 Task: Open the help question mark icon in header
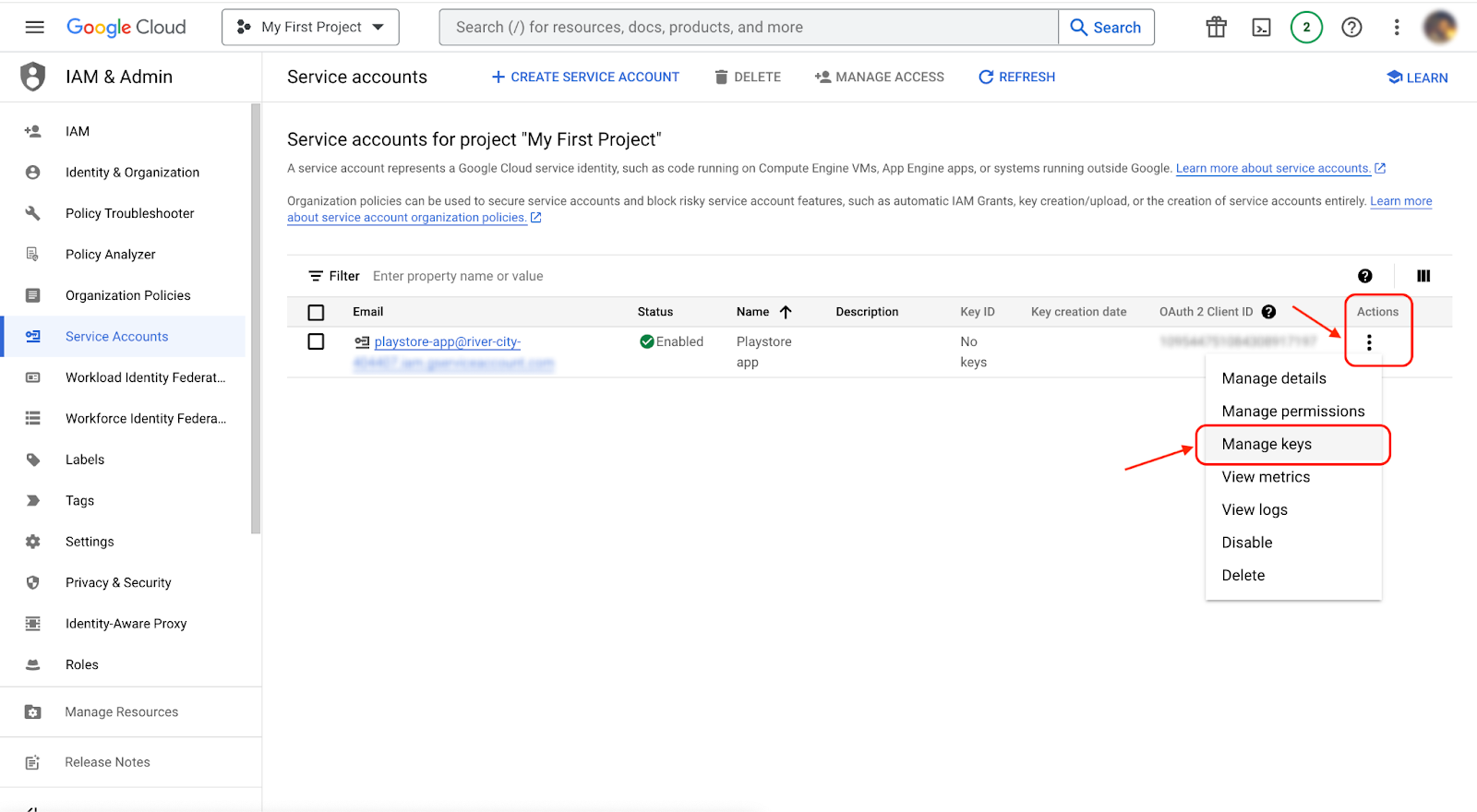coord(1351,28)
